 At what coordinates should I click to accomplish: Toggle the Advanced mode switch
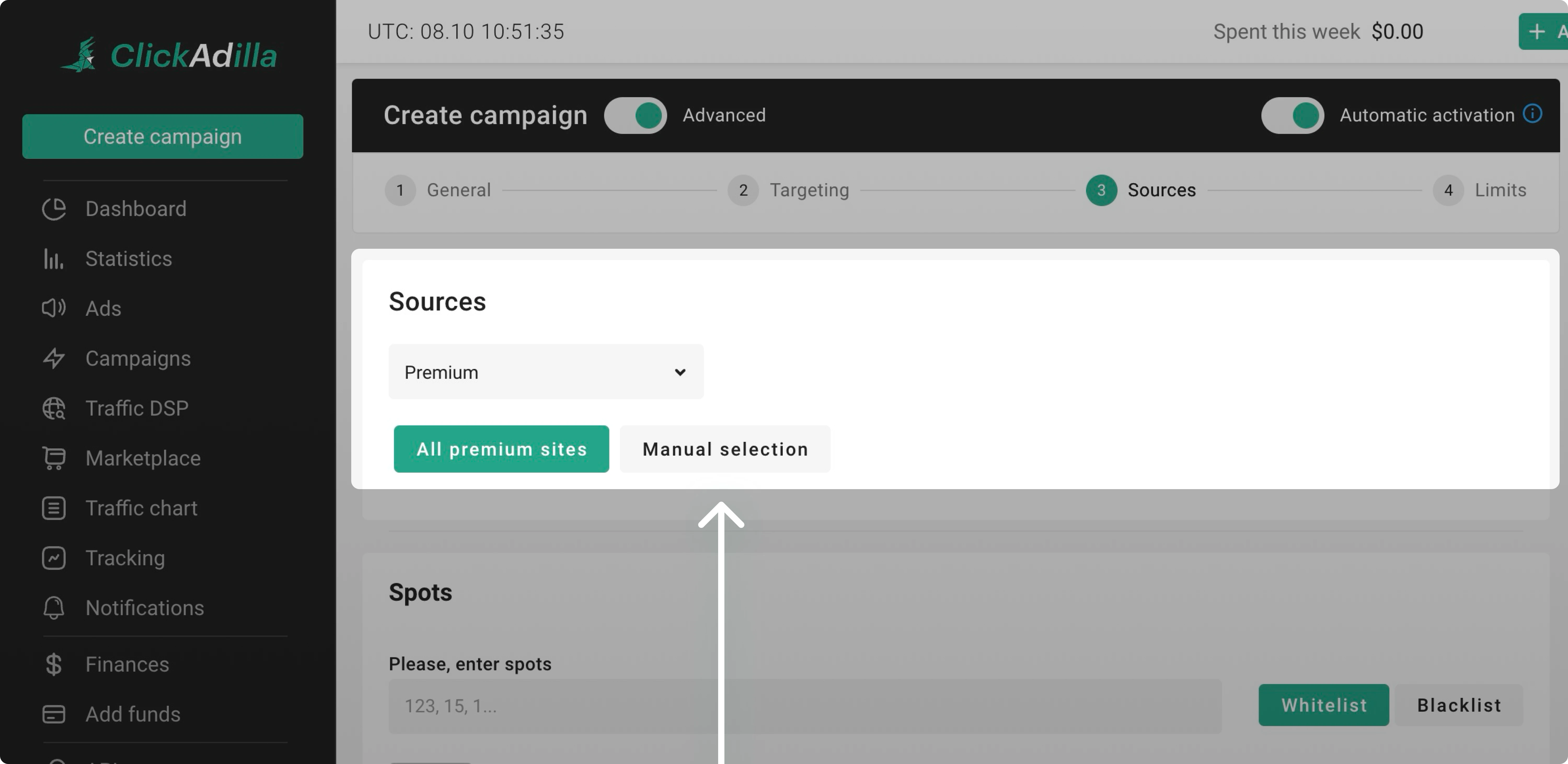pyautogui.click(x=635, y=115)
